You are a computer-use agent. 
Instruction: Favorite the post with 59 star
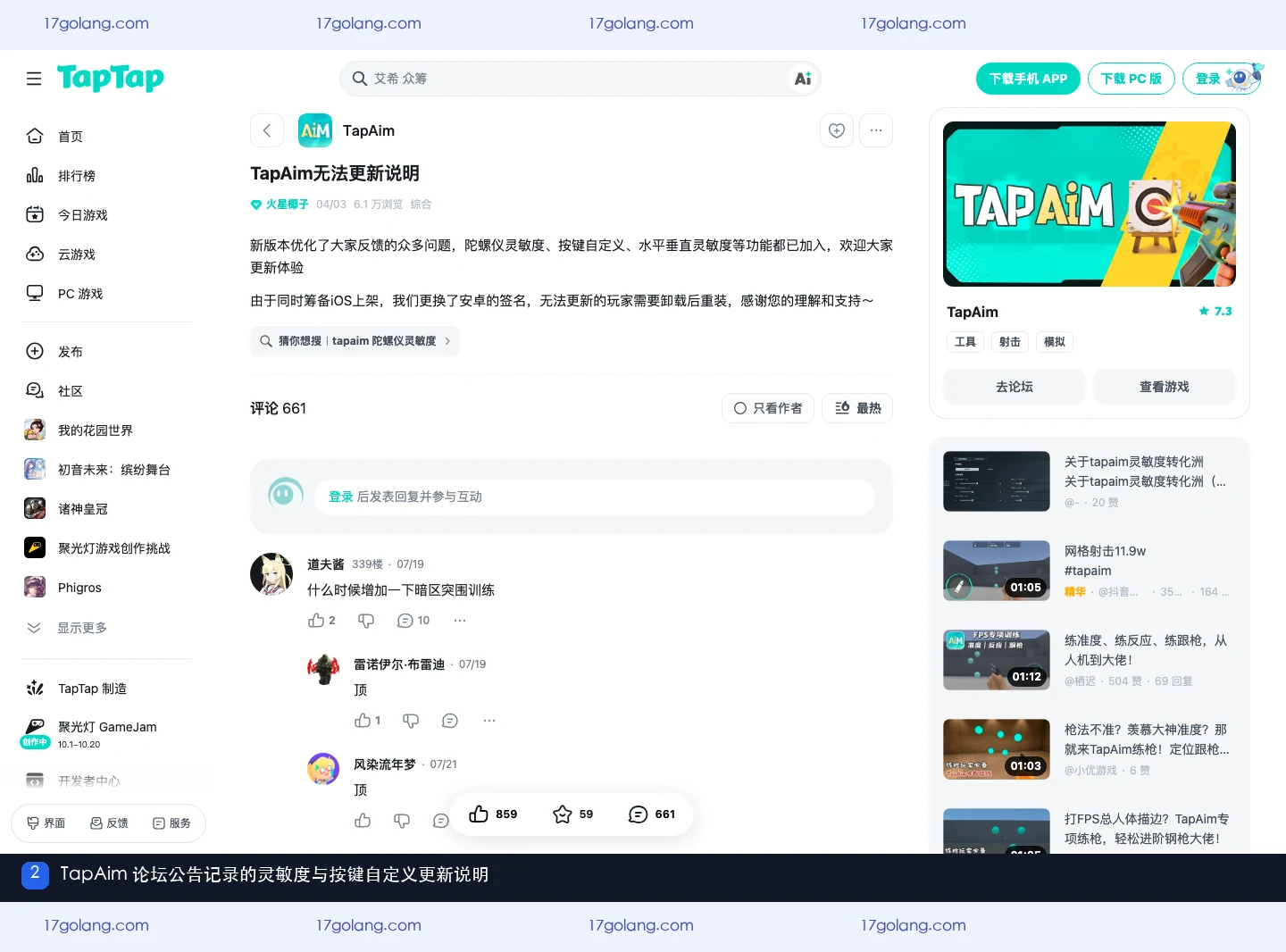tap(573, 814)
